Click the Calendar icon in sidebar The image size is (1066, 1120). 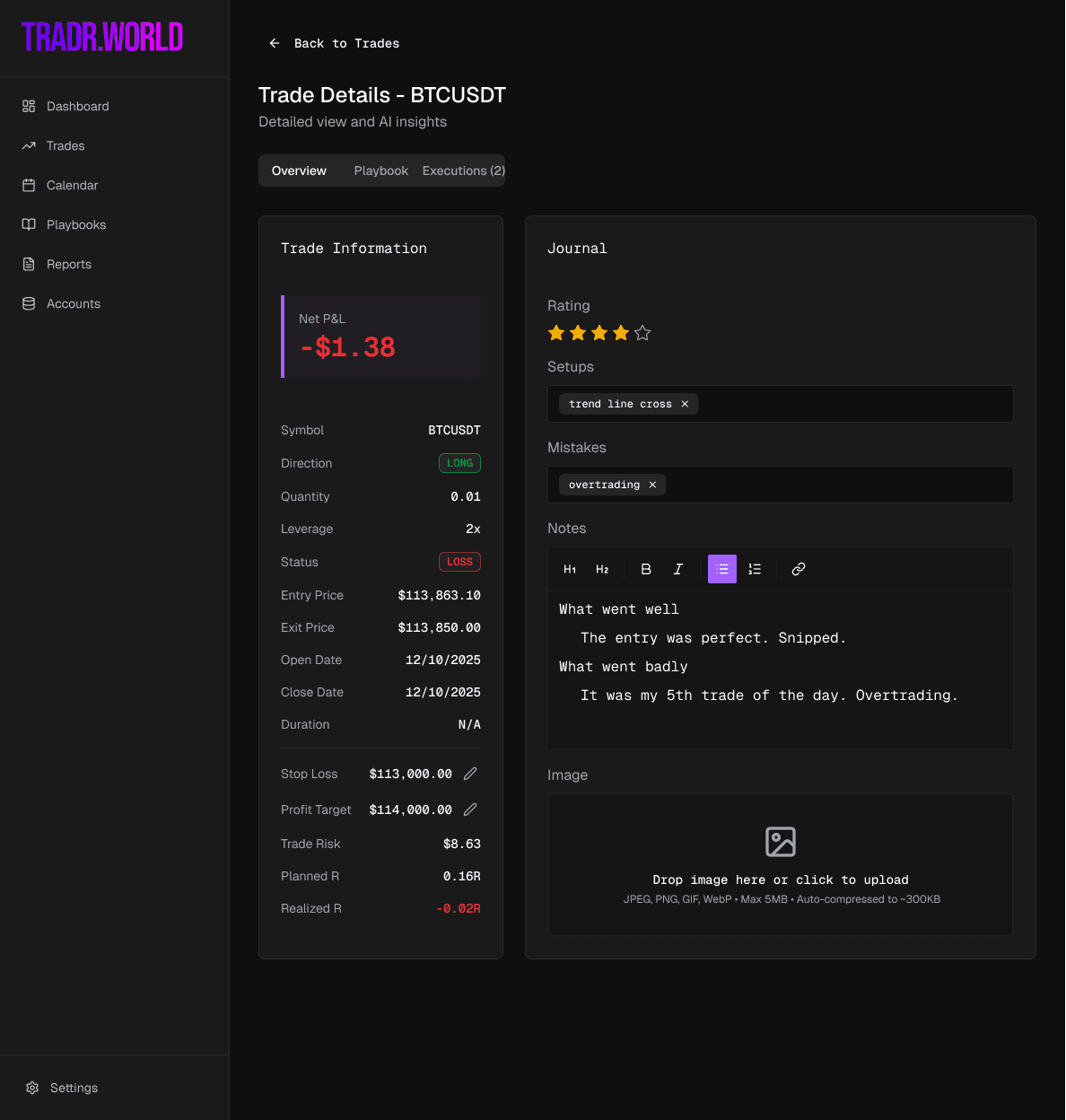pyautogui.click(x=29, y=185)
